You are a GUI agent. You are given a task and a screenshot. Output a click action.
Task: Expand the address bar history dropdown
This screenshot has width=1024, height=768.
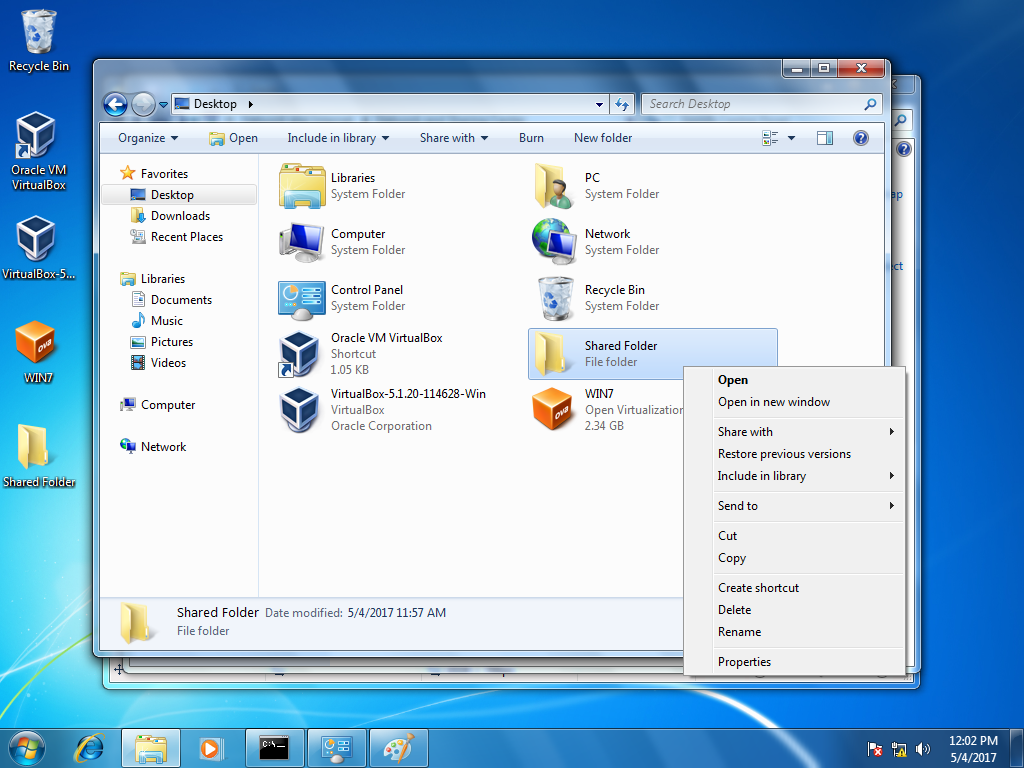tap(599, 104)
